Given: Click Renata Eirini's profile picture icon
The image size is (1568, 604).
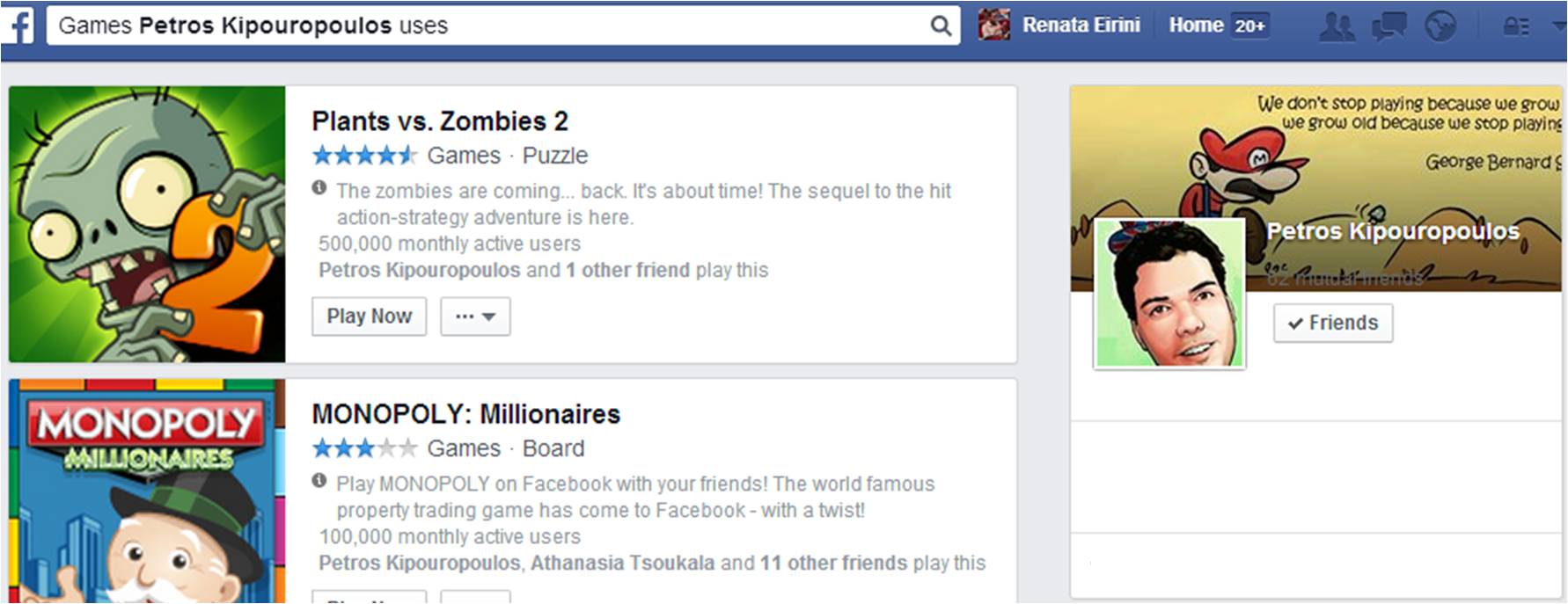Looking at the screenshot, I should coord(994,25).
